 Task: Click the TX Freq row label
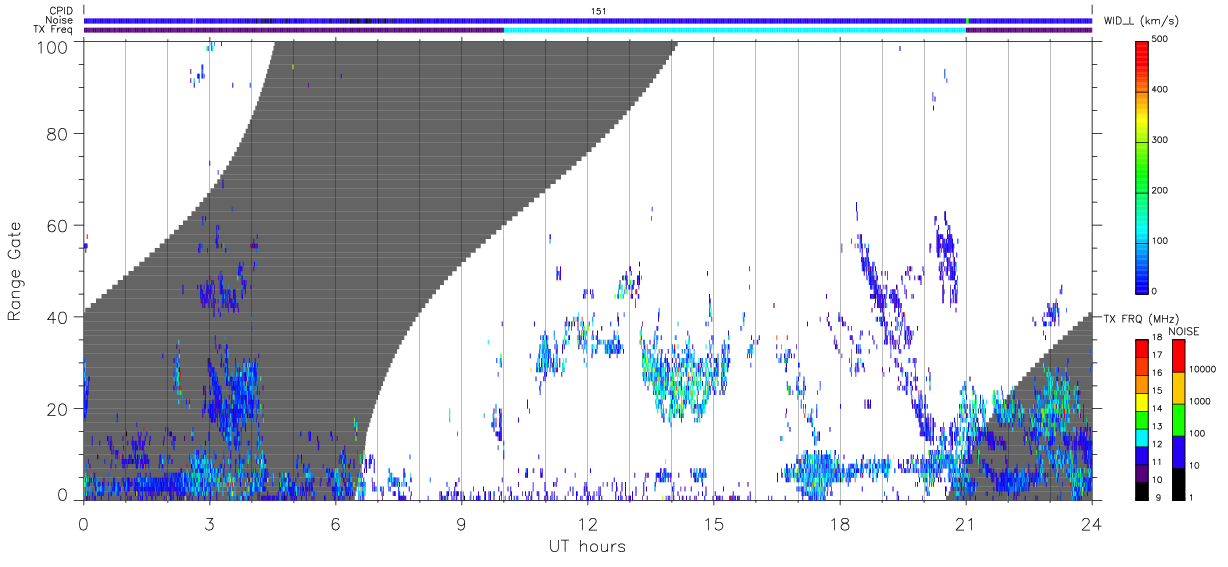(52, 30)
